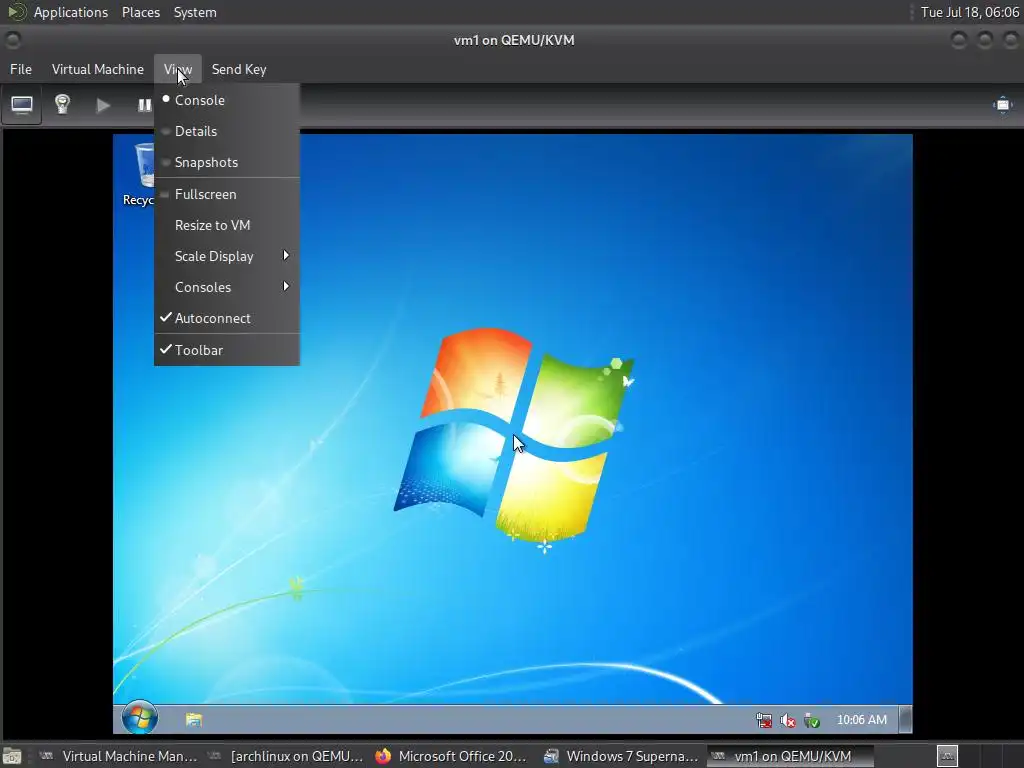Click guest network status tray icon
Image resolution: width=1024 pixels, height=768 pixels.
pos(763,720)
